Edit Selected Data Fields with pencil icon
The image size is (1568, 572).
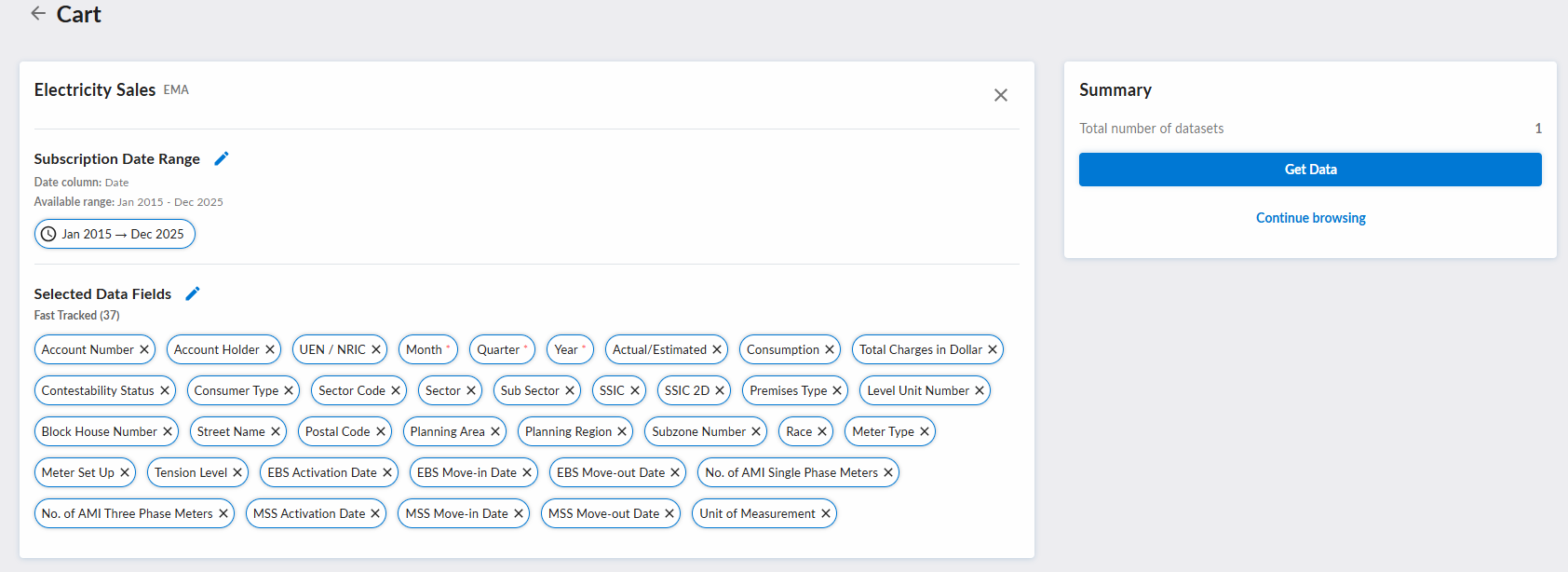coord(193,293)
